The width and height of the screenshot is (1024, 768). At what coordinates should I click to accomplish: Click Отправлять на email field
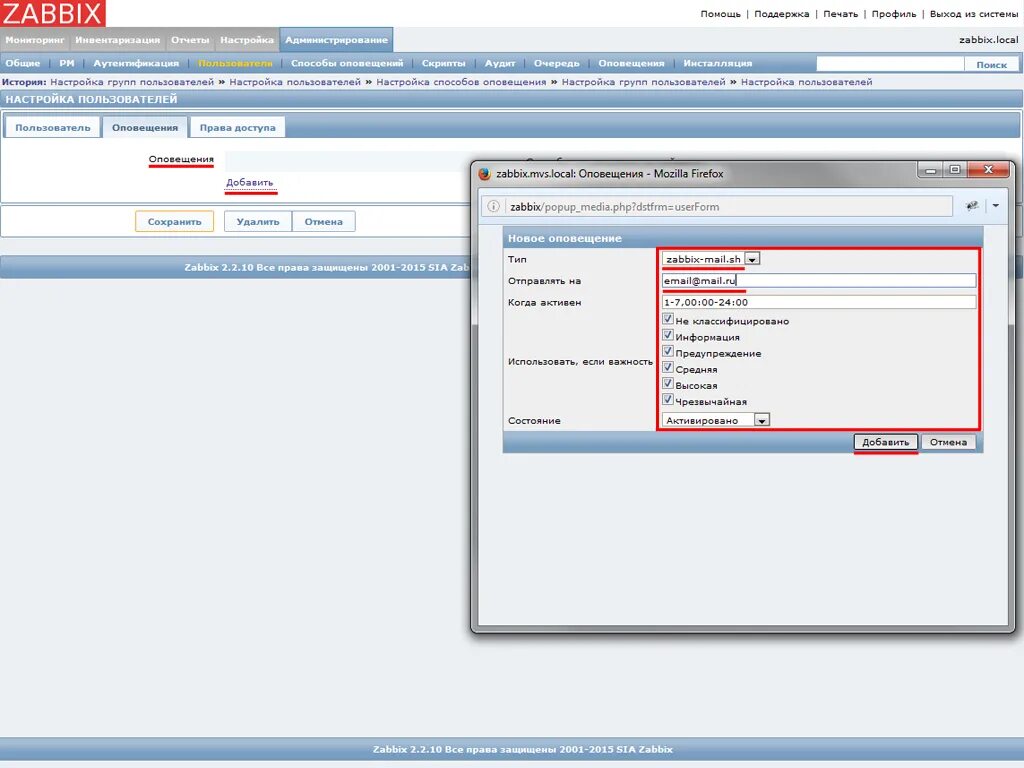(819, 281)
